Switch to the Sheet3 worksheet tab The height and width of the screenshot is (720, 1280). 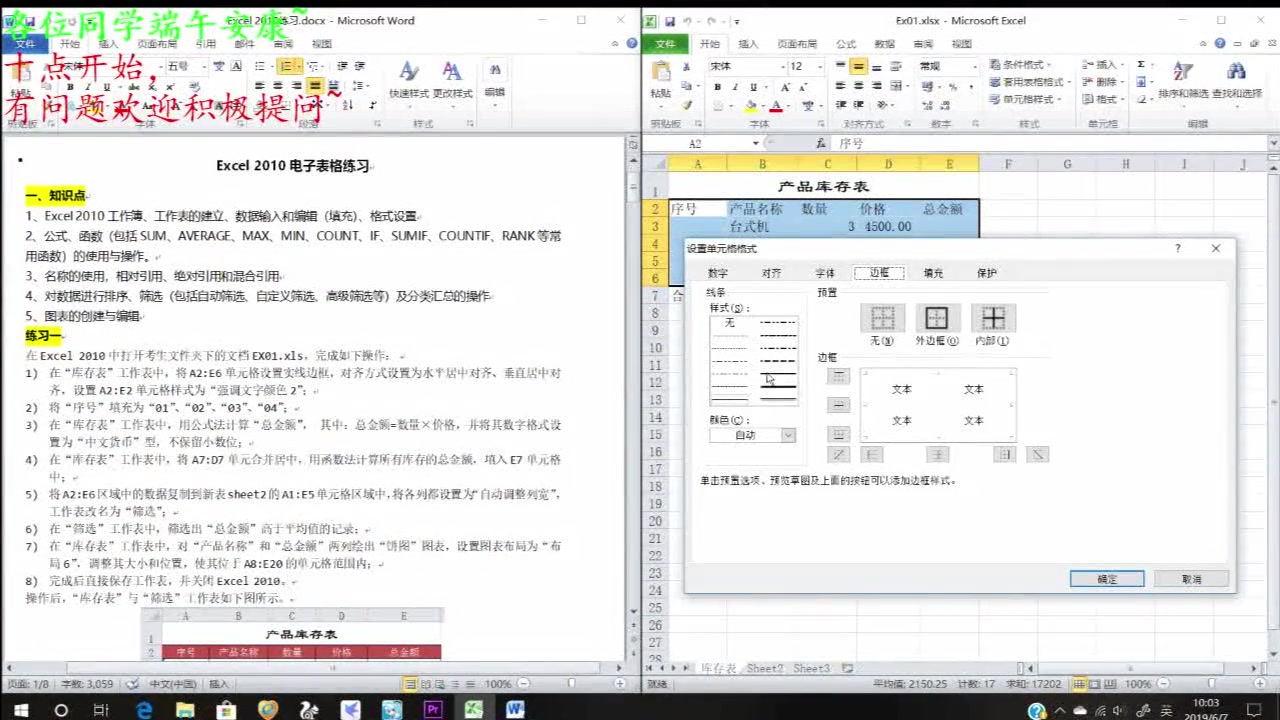pos(811,668)
